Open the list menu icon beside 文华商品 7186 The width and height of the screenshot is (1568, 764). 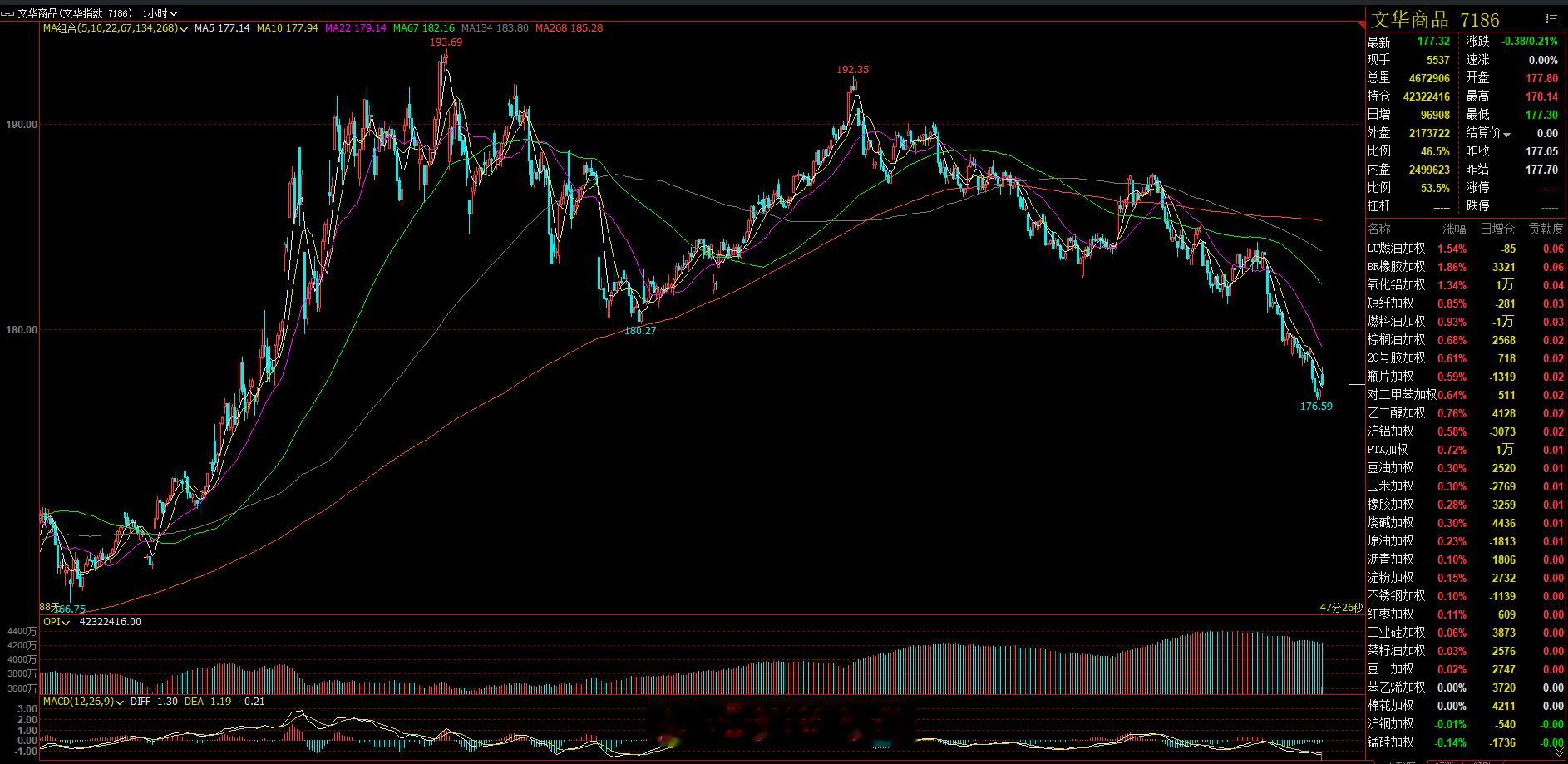(x=1551, y=18)
